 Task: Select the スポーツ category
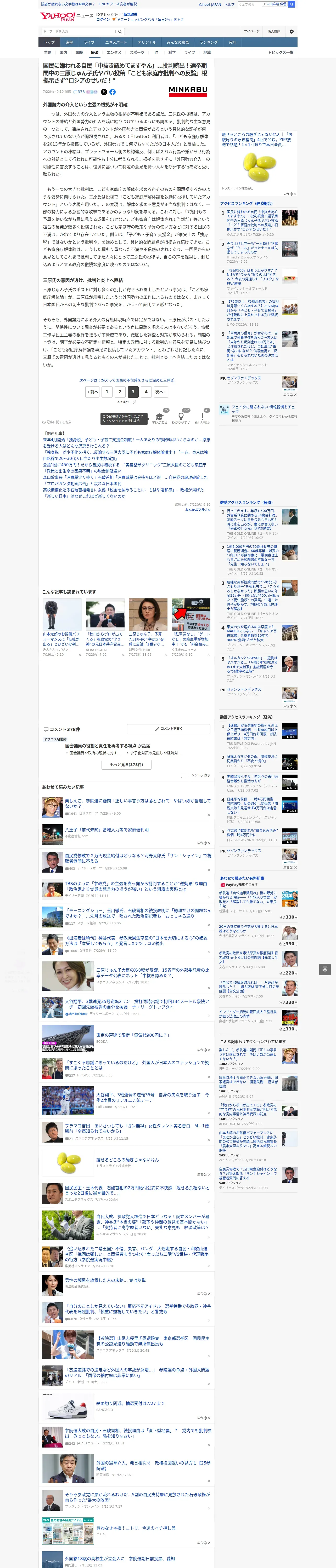click(137, 52)
